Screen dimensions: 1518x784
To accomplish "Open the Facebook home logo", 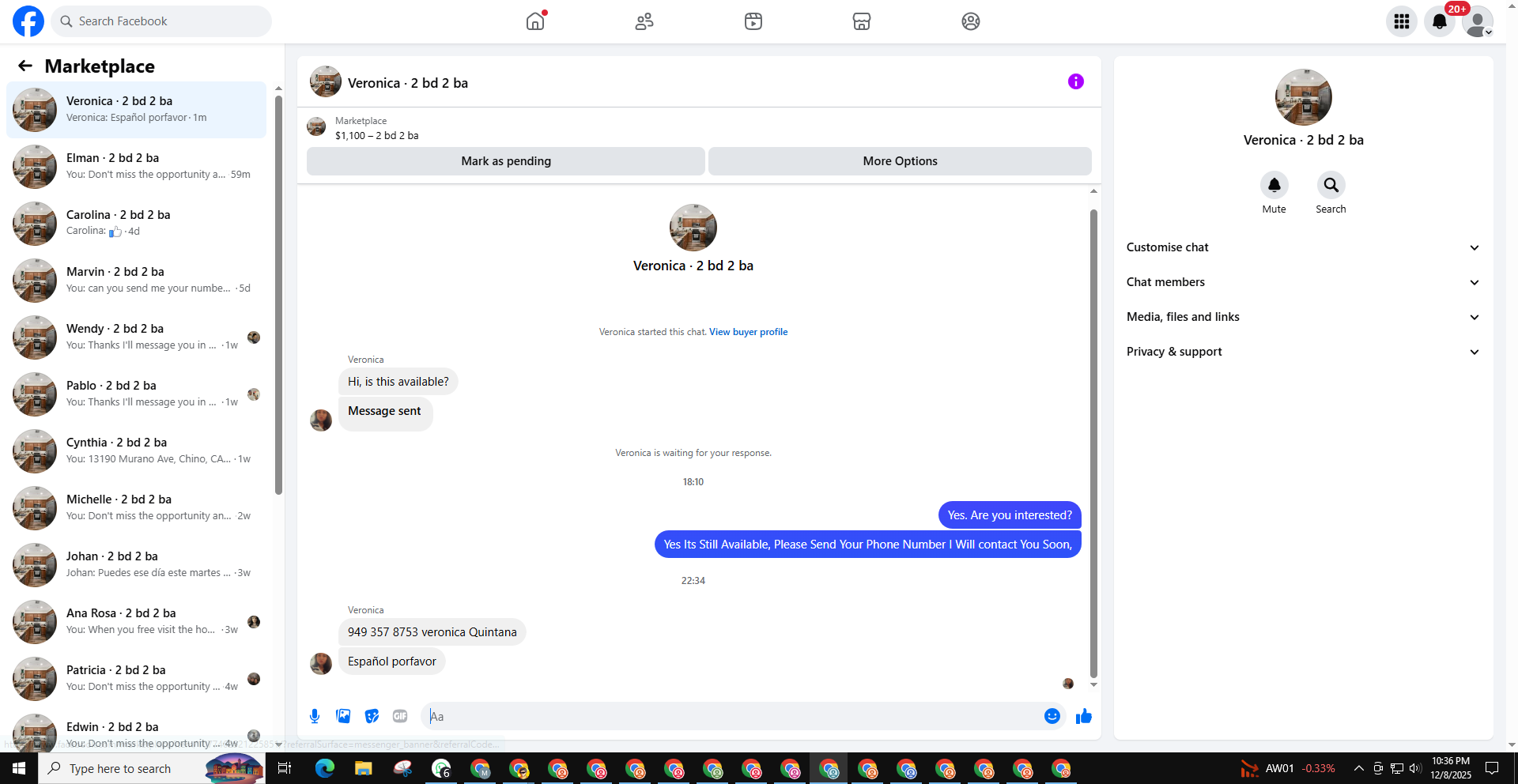I will click(28, 21).
